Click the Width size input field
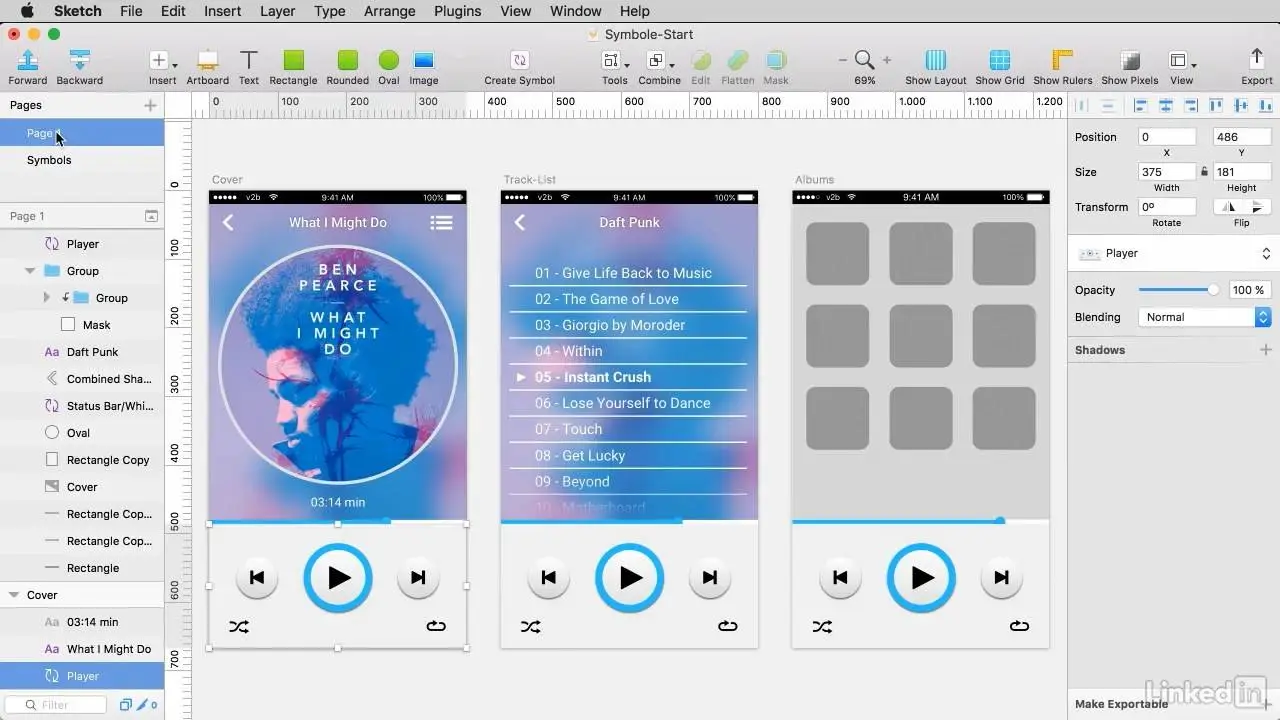1280x720 pixels. click(x=1166, y=172)
